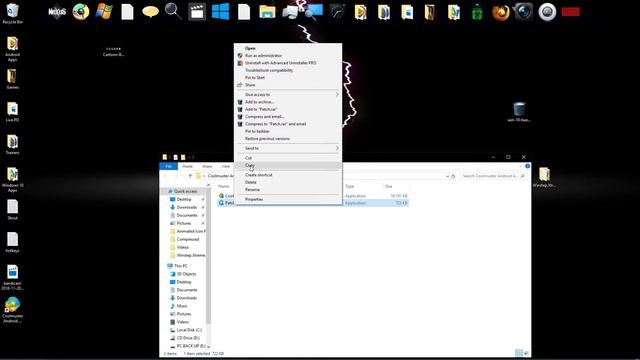Expand the Send to submenu

coord(288,148)
